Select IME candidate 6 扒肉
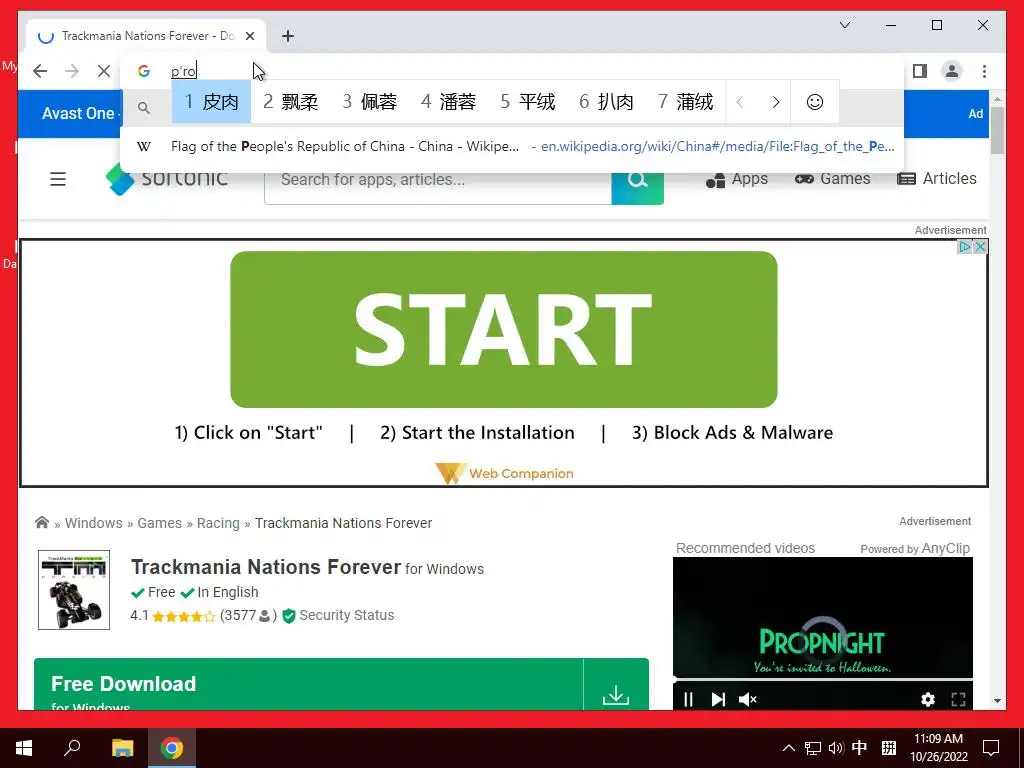This screenshot has height=768, width=1024. pyautogui.click(x=607, y=102)
